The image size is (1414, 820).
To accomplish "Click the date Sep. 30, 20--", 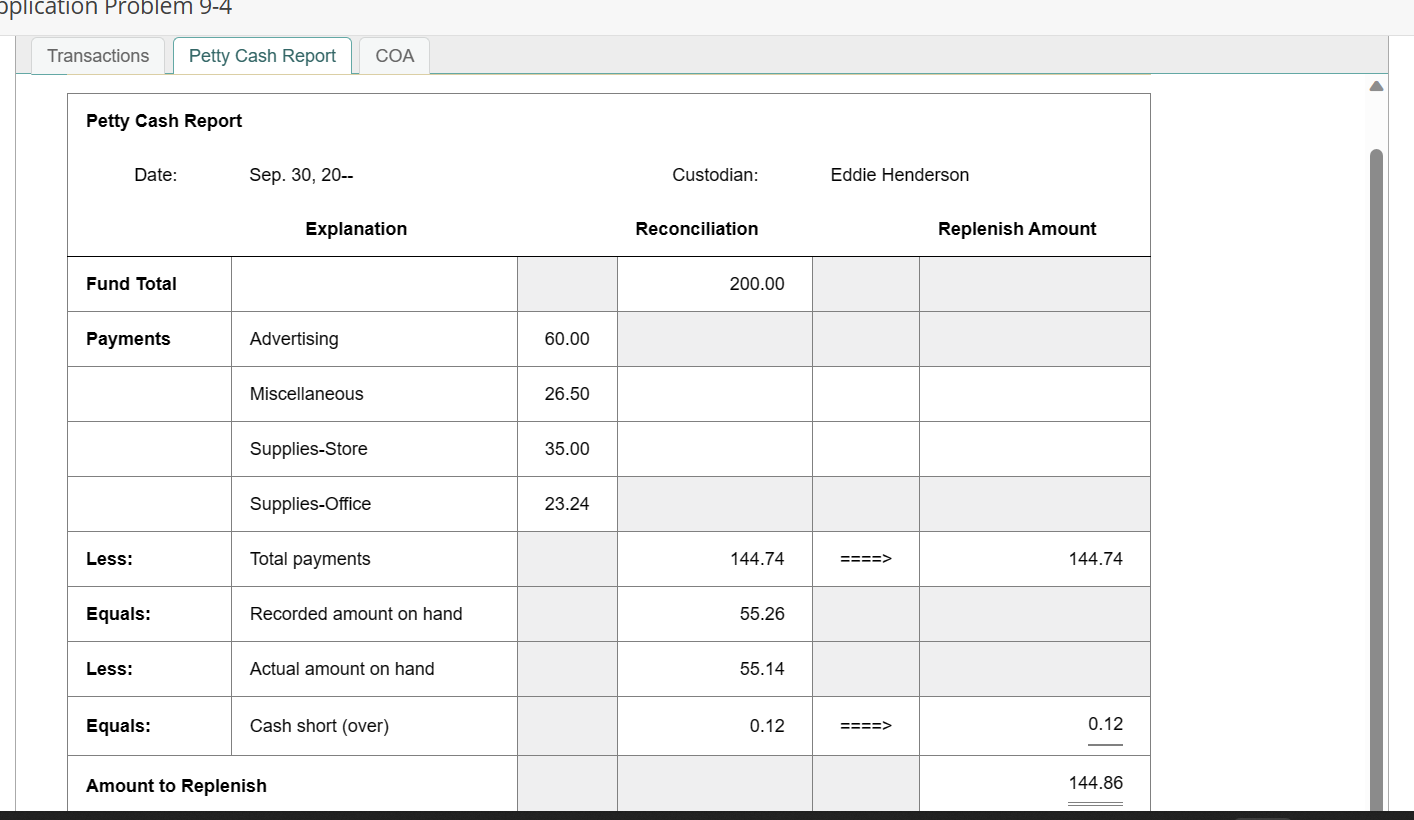I will pos(301,175).
